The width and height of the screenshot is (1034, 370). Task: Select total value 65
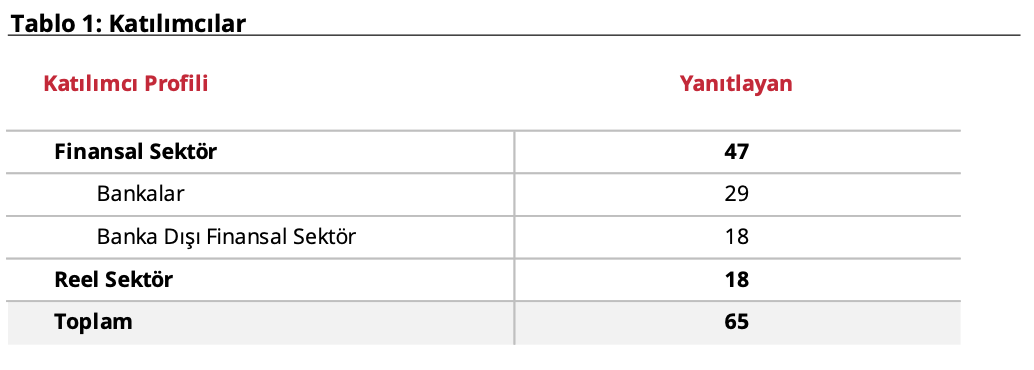(x=736, y=322)
